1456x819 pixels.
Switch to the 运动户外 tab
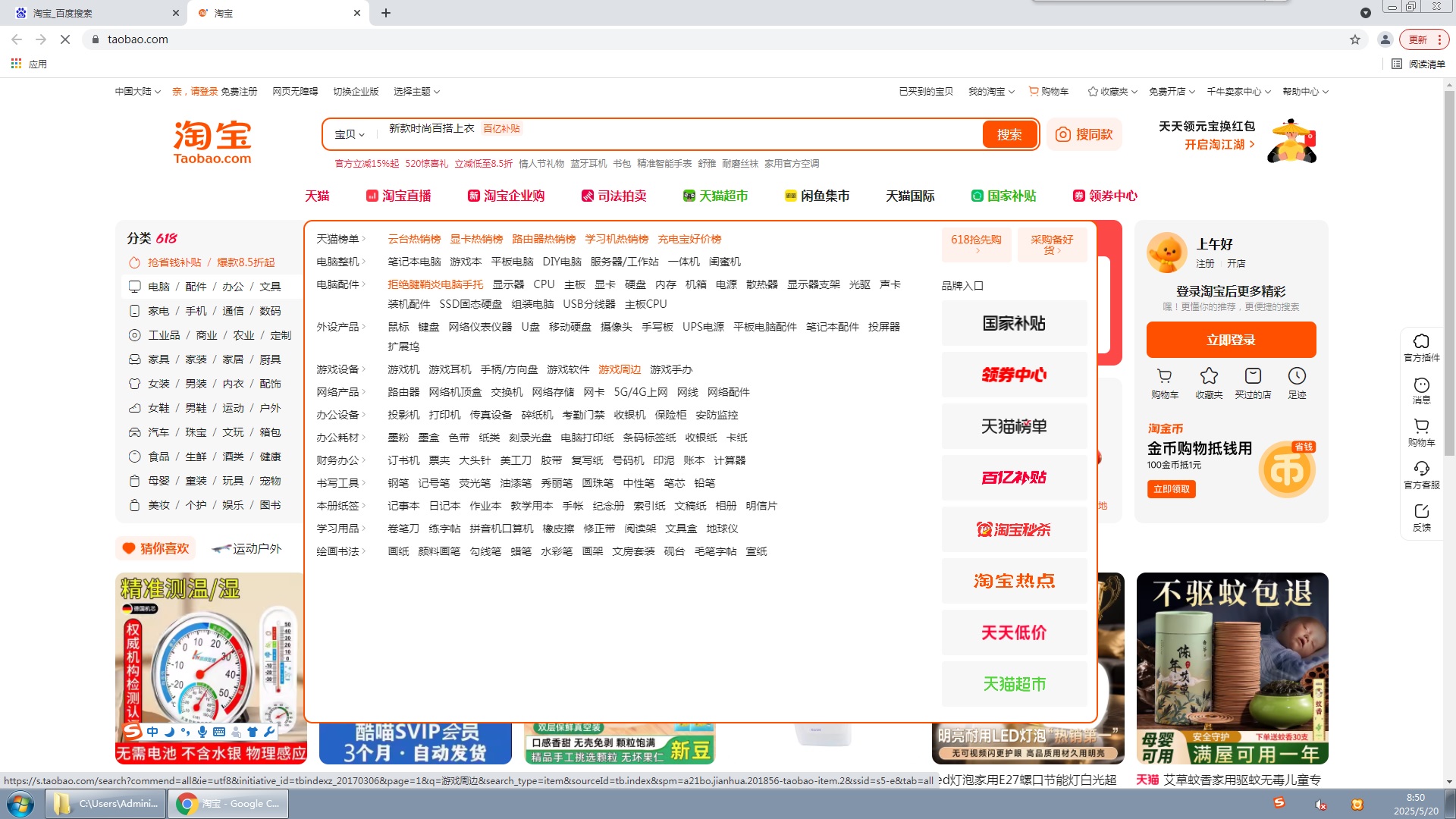click(246, 548)
